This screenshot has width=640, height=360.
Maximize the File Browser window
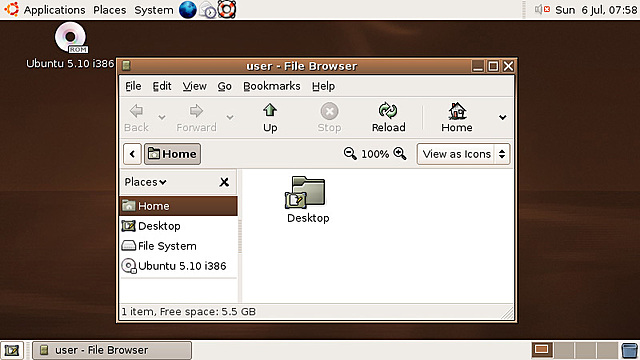(493, 66)
